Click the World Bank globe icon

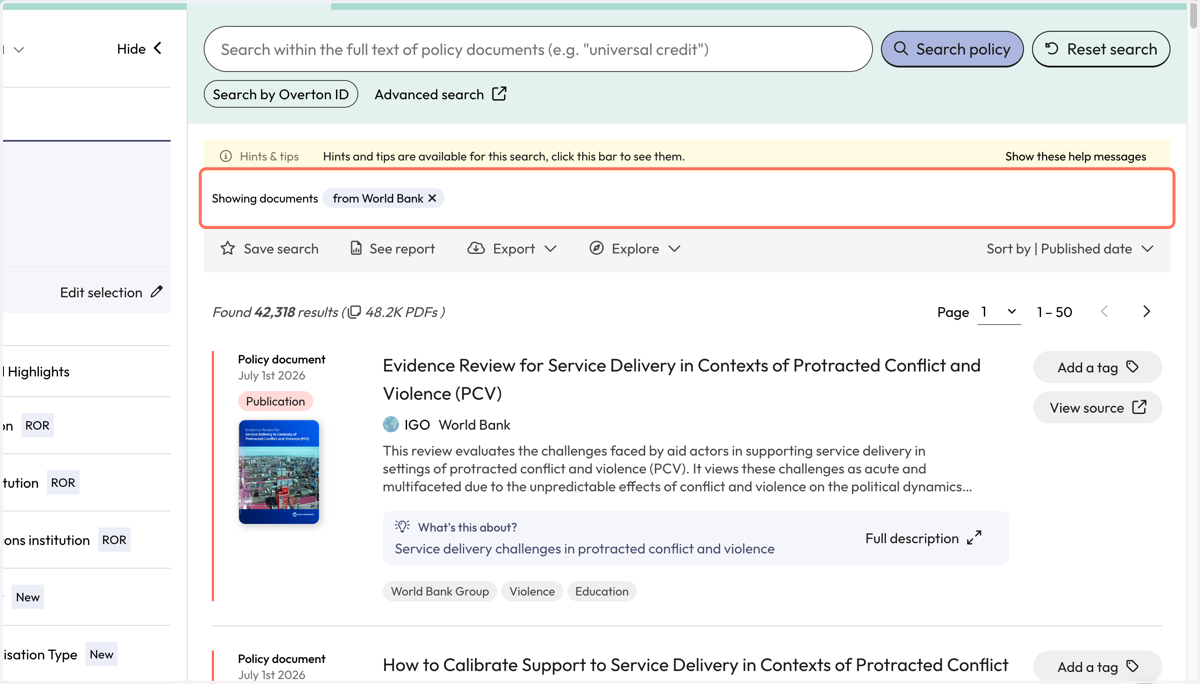tap(391, 424)
